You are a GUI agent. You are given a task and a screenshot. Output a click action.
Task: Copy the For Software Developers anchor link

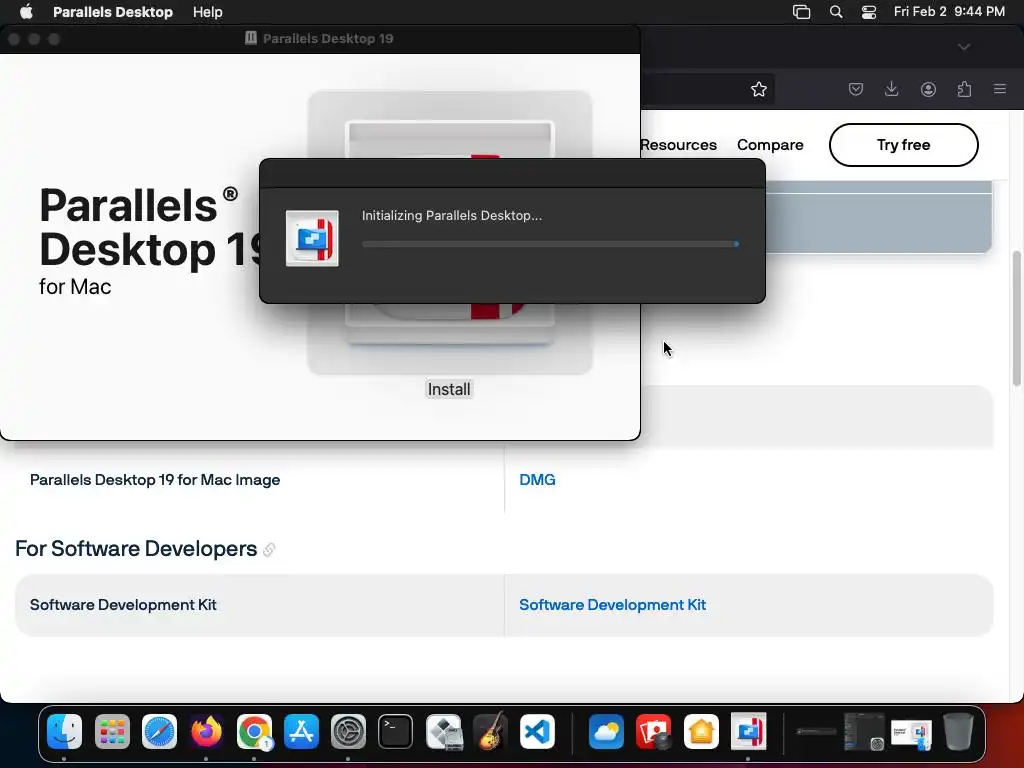coord(269,550)
